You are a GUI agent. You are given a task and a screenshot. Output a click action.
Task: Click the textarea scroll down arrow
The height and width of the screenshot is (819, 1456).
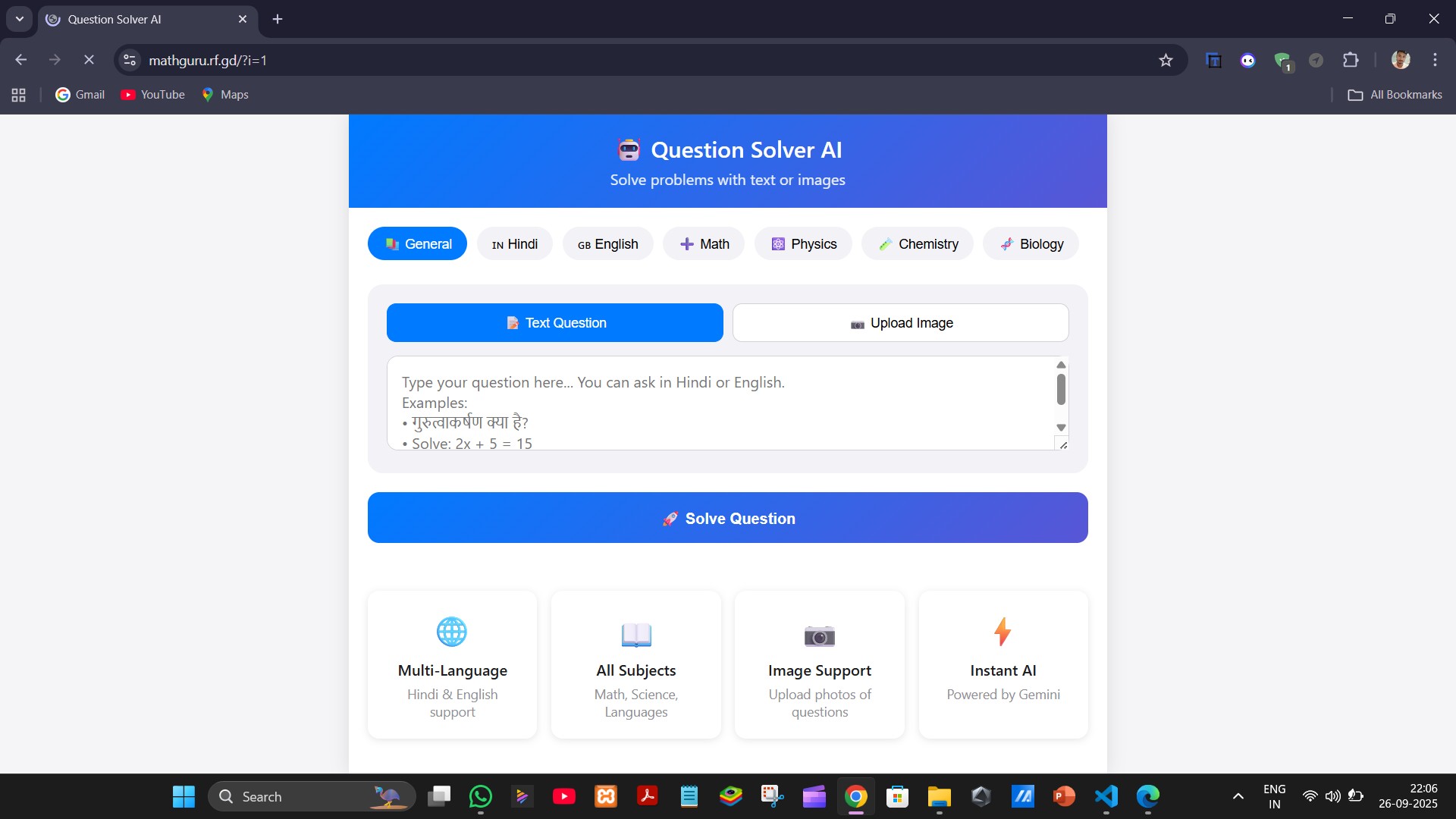pyautogui.click(x=1061, y=428)
